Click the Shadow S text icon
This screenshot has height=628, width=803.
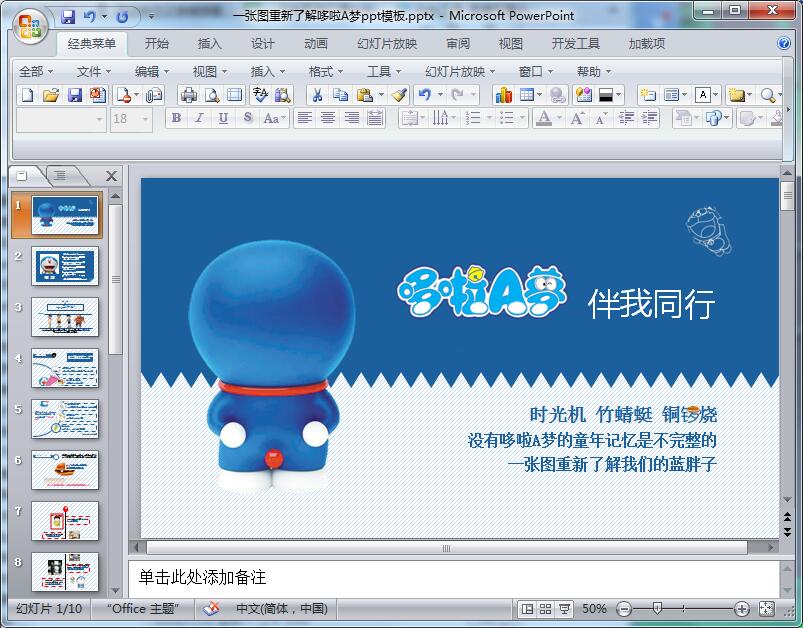[x=248, y=118]
